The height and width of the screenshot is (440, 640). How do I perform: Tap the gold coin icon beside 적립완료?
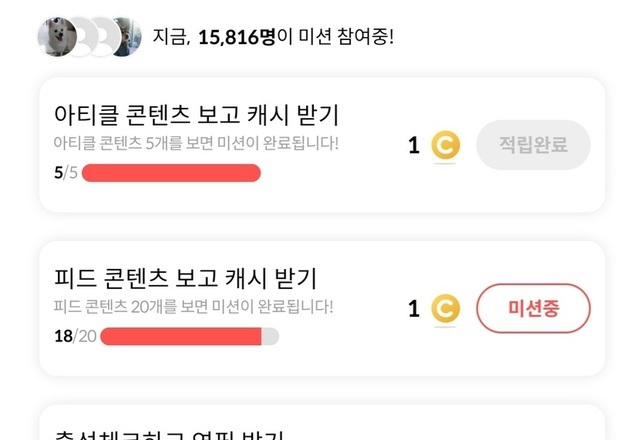coord(445,146)
